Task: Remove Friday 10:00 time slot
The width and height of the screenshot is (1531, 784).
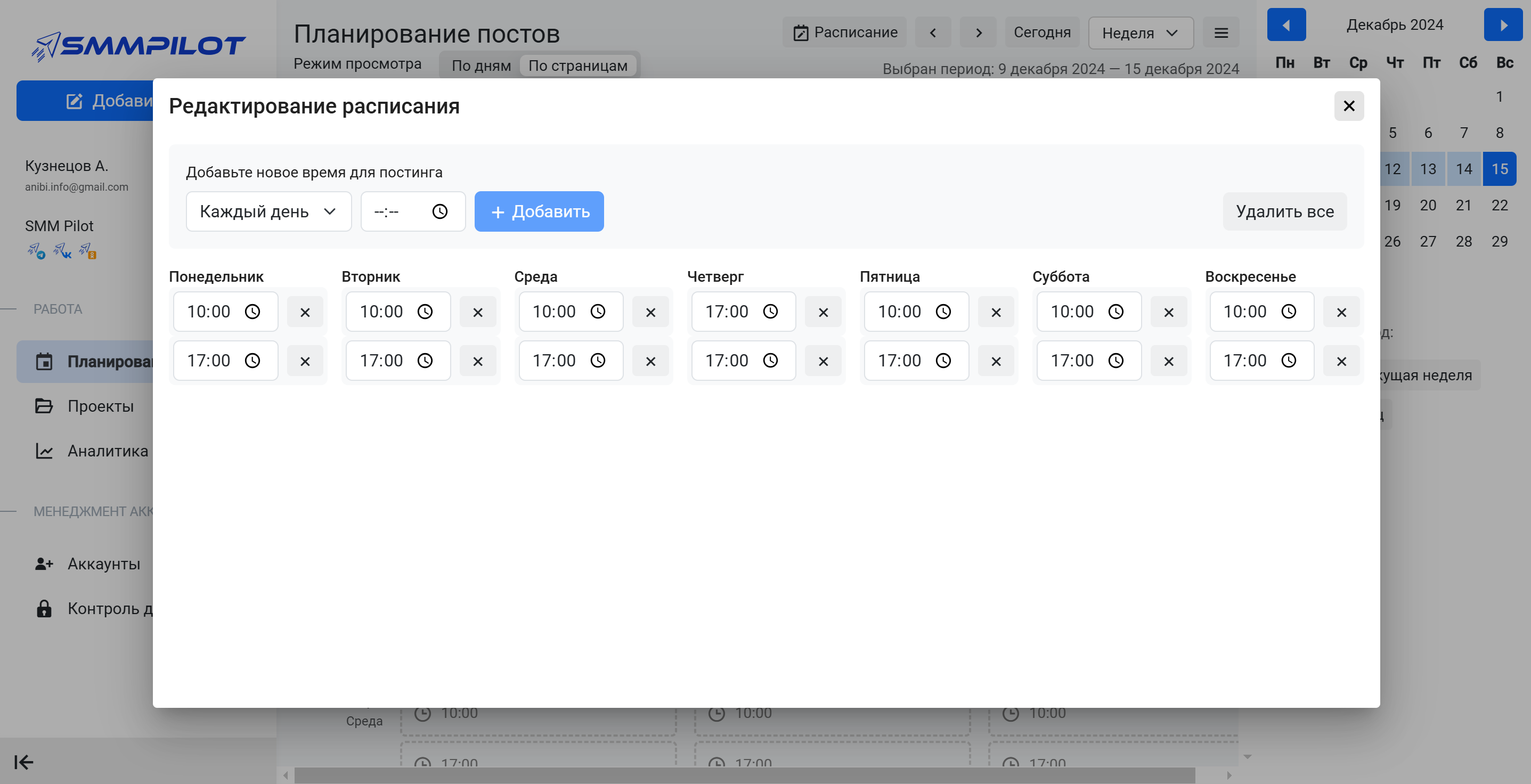Action: (996, 312)
